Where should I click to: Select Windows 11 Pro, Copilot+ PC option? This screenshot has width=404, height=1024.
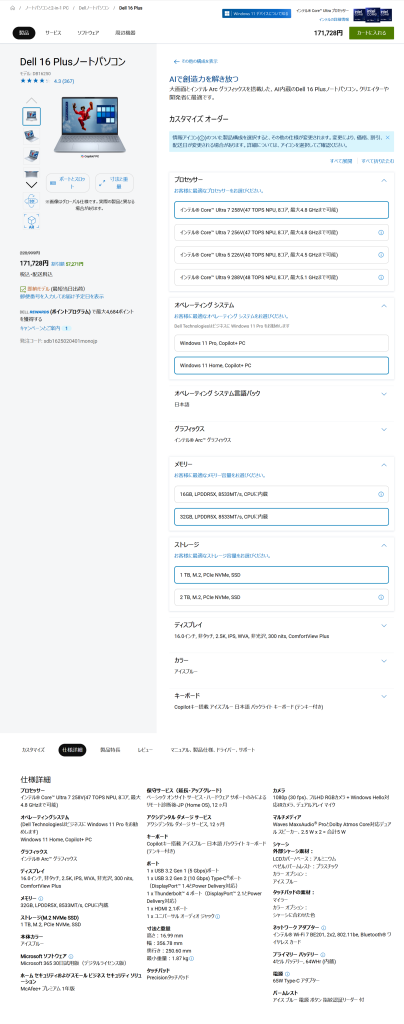281,343
